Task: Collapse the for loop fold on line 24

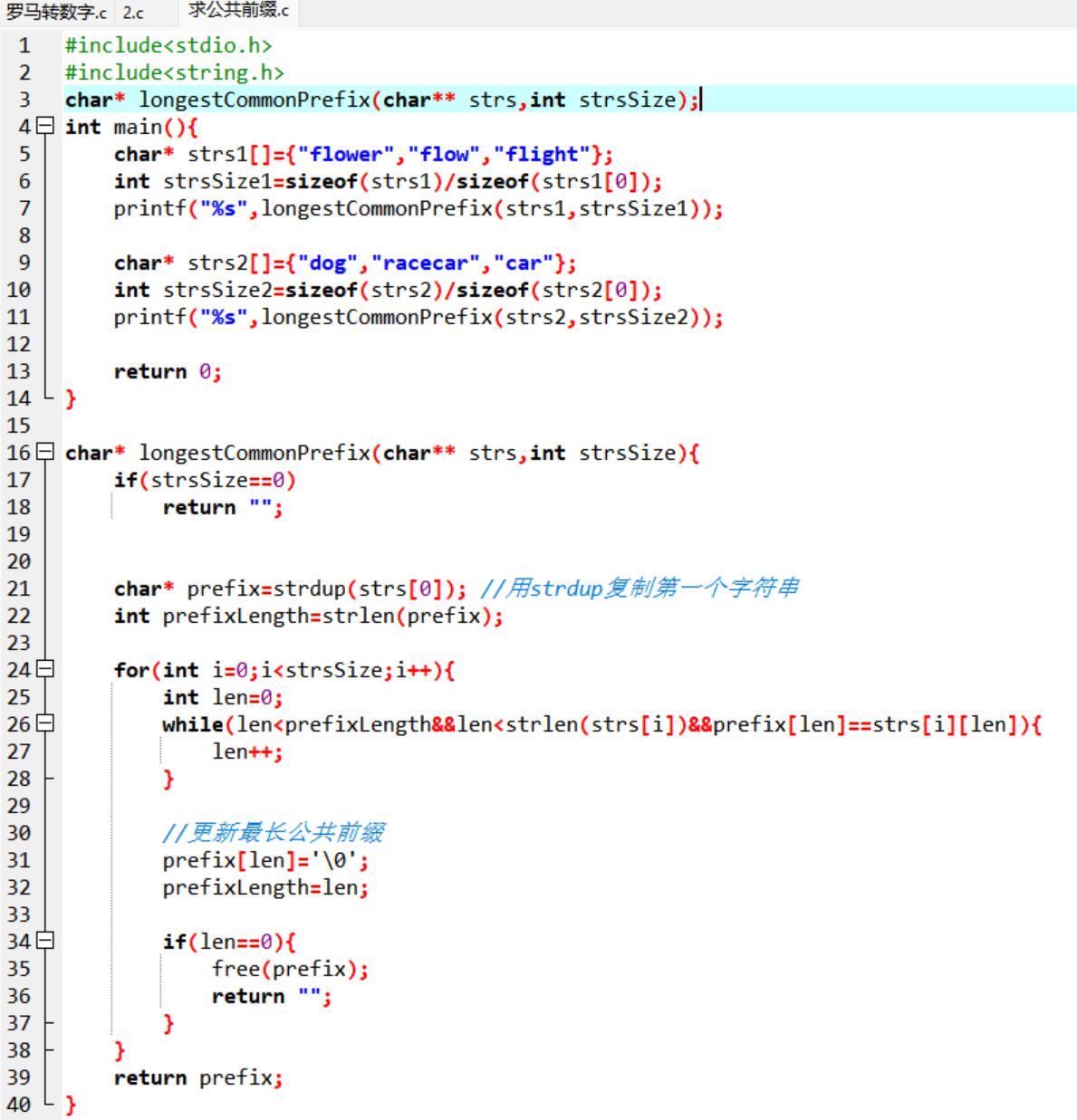Action: click(45, 670)
